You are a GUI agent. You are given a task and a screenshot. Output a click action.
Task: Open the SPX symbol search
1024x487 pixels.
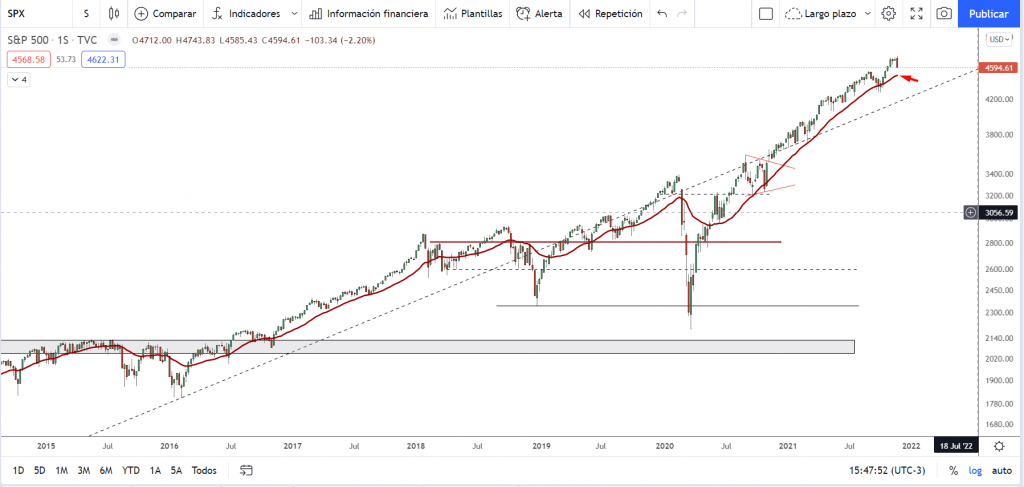tap(16, 13)
